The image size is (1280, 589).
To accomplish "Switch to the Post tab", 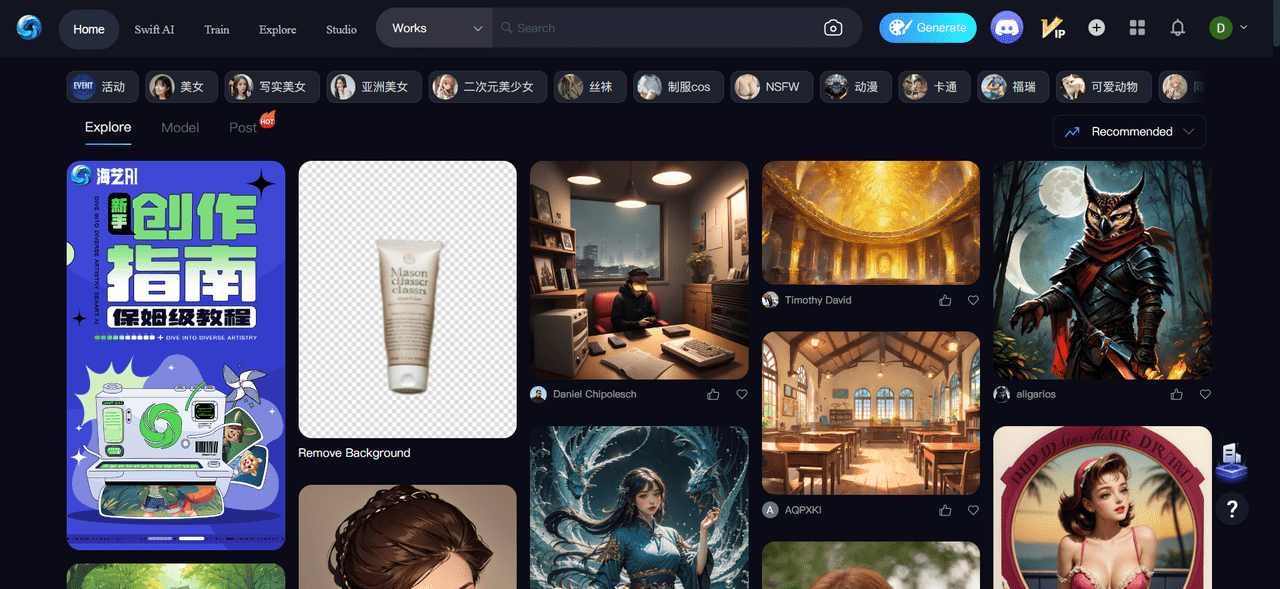I will click(x=243, y=127).
